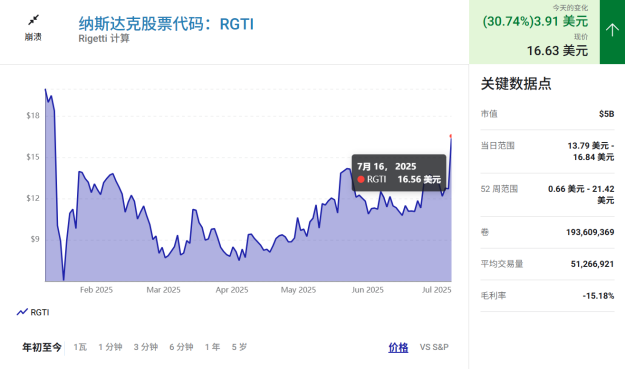This screenshot has width=625, height=370.
Task: Click the RGTI legend label
Action: click(40, 312)
